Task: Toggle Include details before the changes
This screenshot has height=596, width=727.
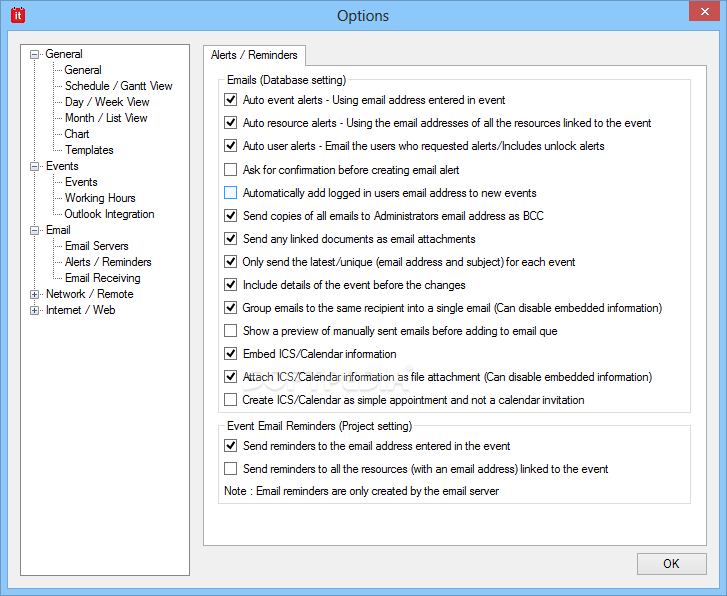Action: (x=230, y=285)
